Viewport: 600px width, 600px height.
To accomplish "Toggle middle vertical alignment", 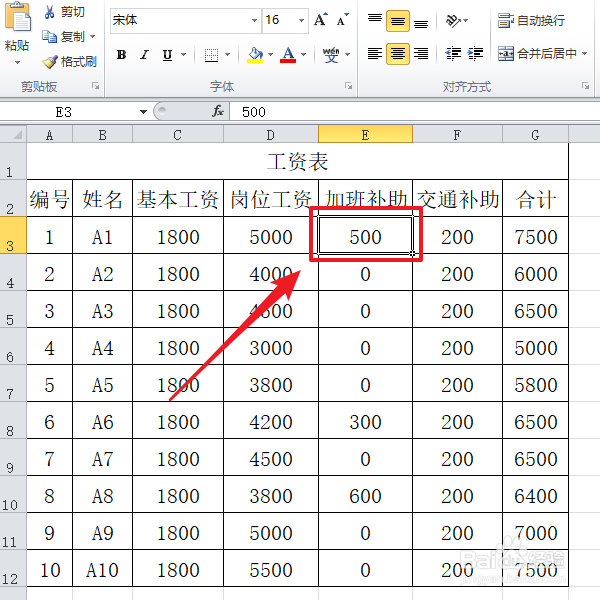I will click(398, 21).
